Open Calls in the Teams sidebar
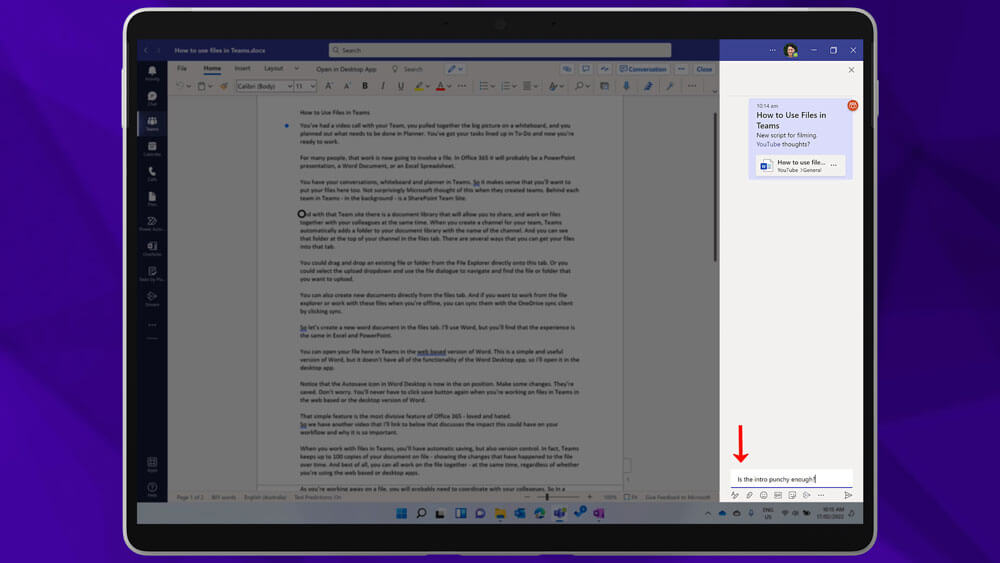 (x=152, y=173)
